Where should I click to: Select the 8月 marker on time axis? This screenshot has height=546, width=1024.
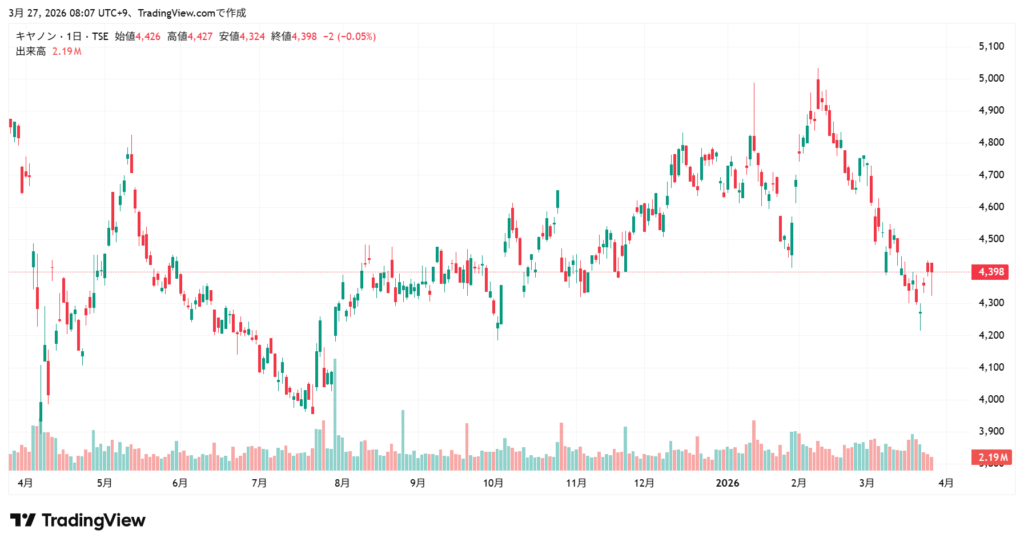(x=342, y=483)
